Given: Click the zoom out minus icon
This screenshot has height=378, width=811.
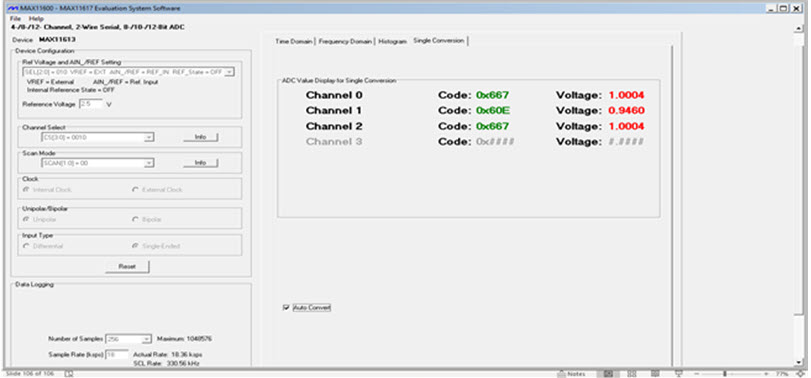Looking at the screenshot, I should click(697, 373).
